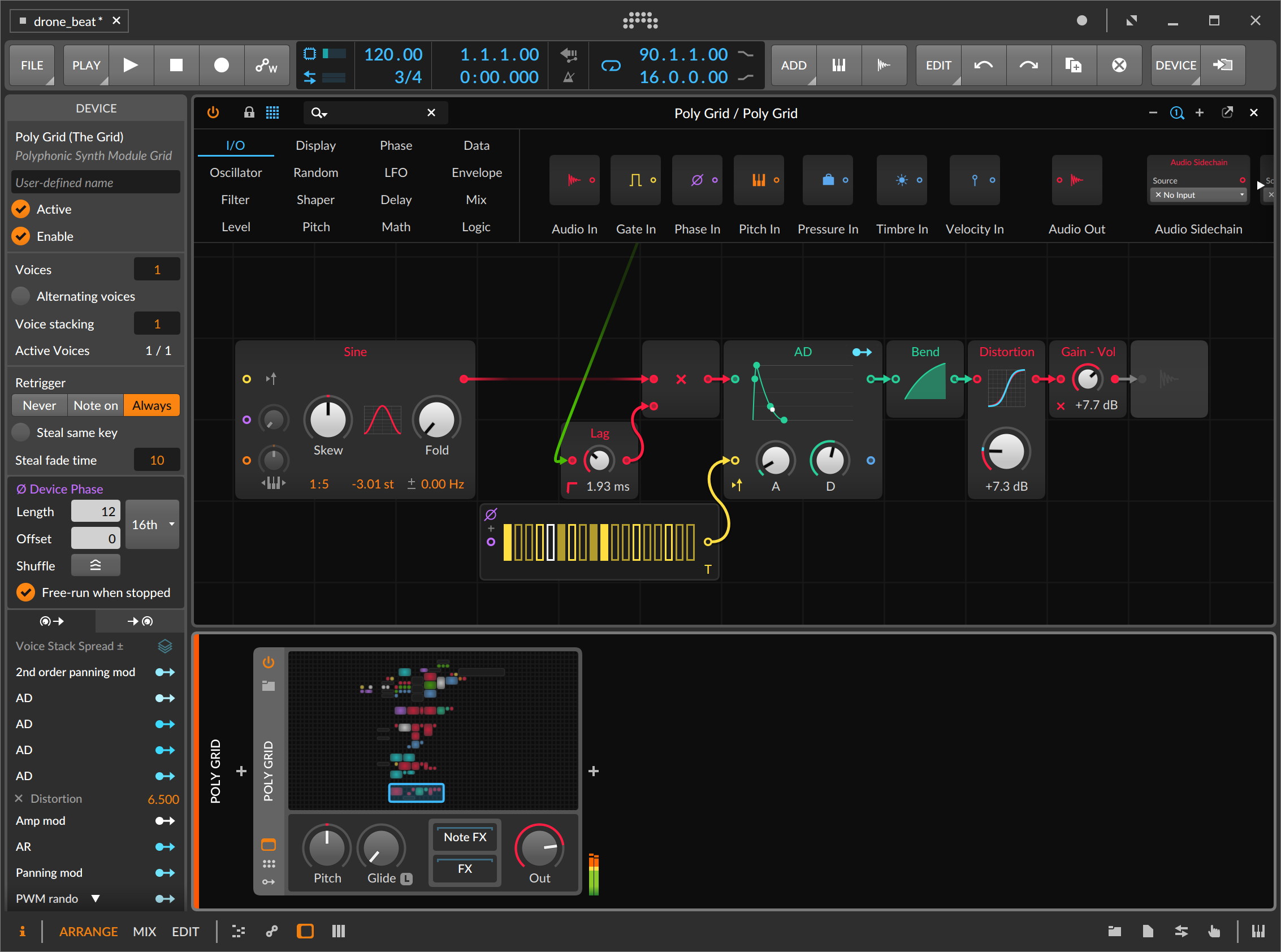This screenshot has height=952, width=1281.
Task: Enable Alternating voices
Action: 21,296
